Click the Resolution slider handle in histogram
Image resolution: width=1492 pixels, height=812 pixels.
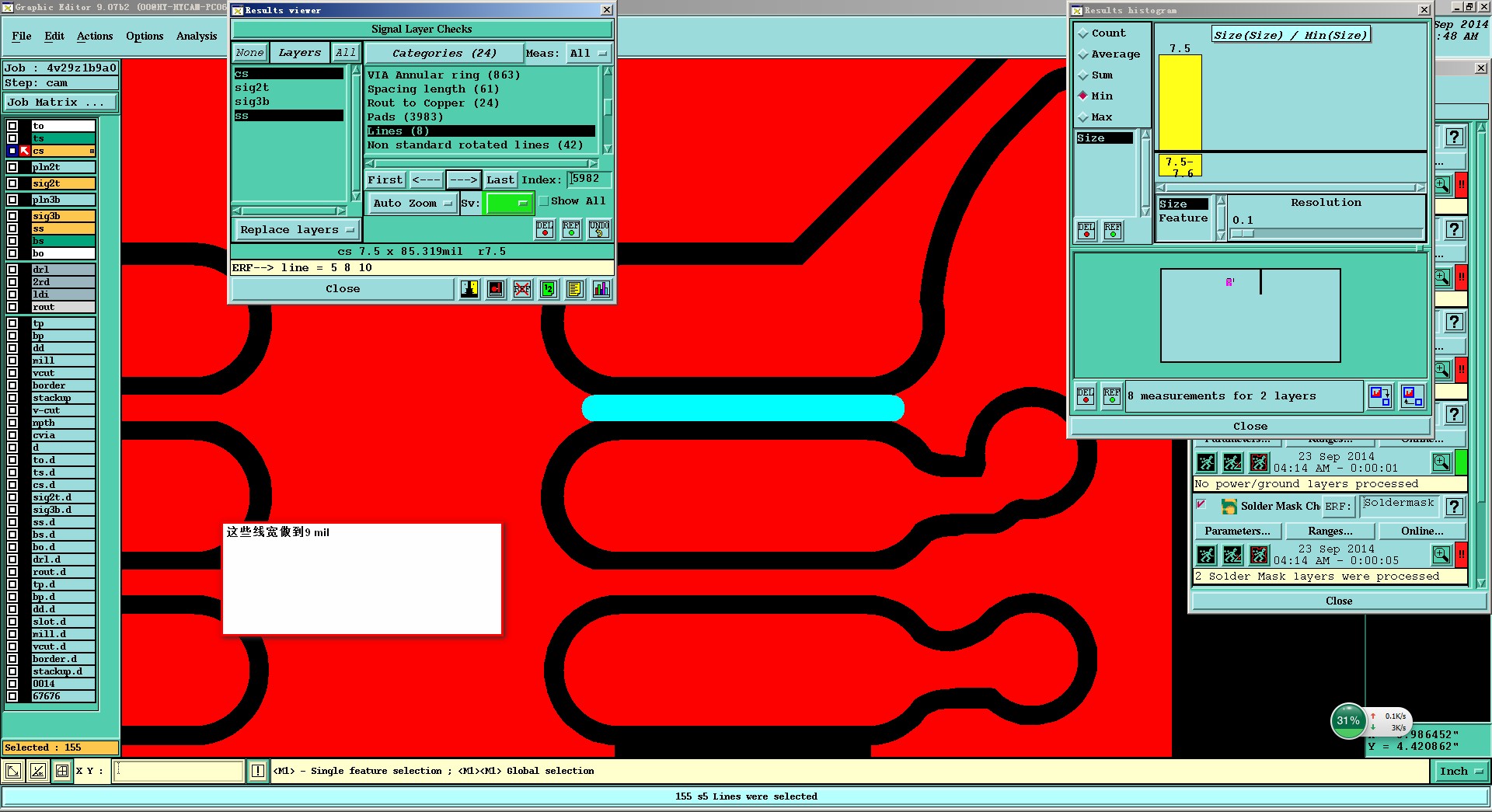click(1243, 233)
